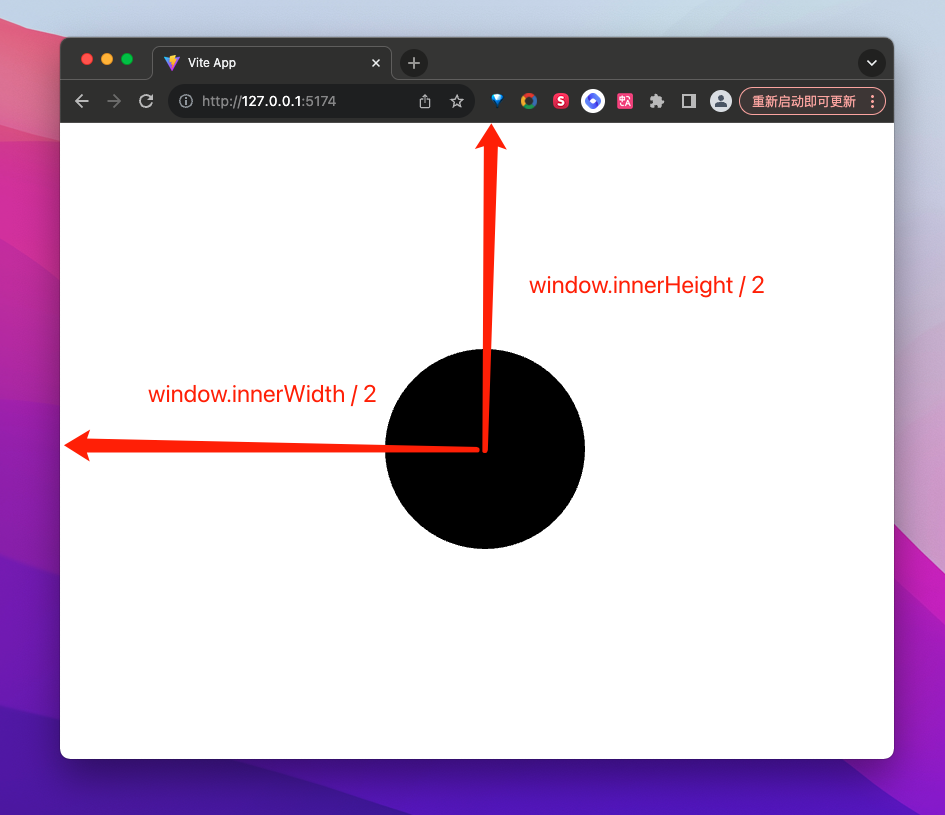Open the red S extension icon
This screenshot has width=945, height=815.
coord(561,101)
